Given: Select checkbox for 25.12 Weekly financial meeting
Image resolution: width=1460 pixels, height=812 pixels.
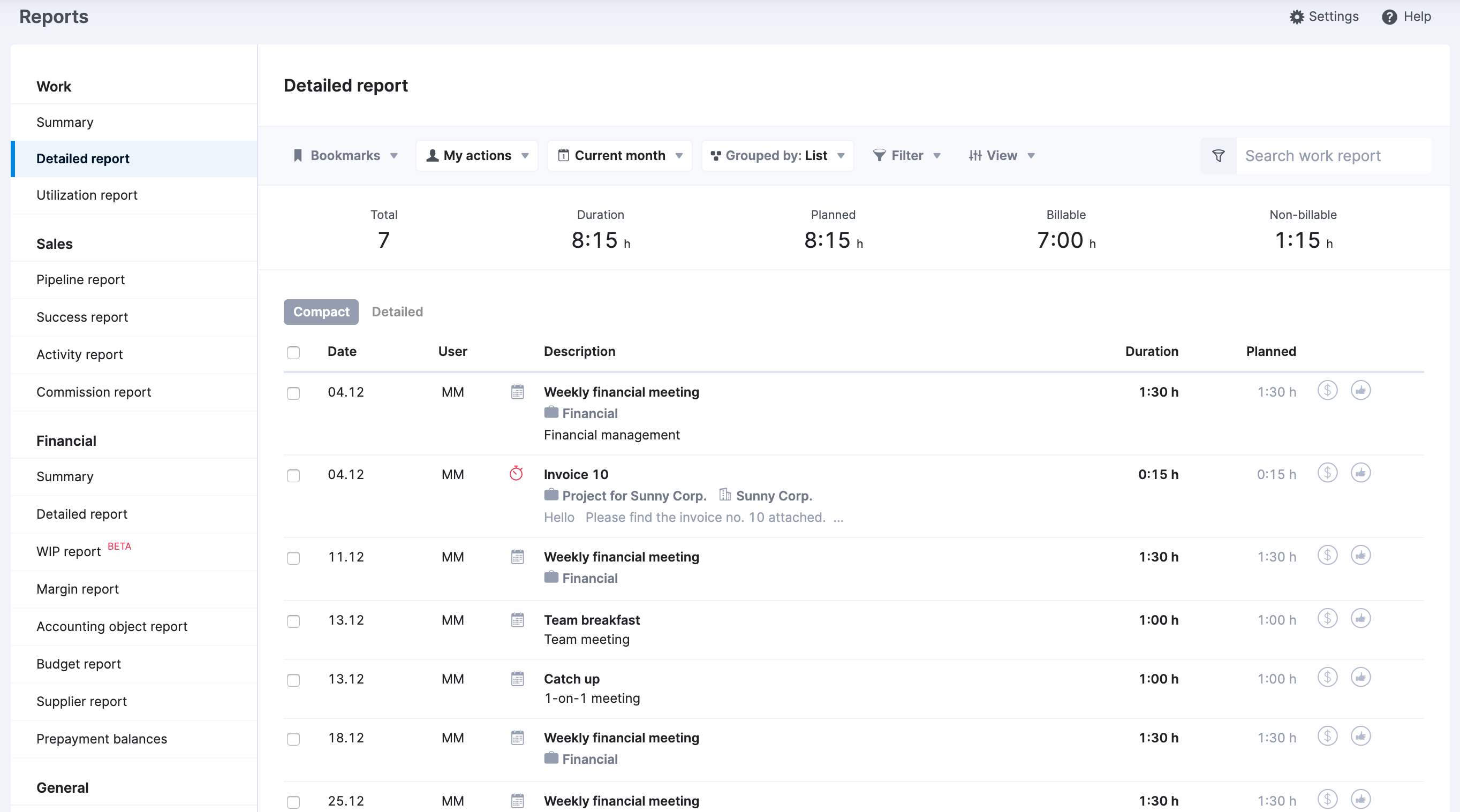Looking at the screenshot, I should click(x=293, y=802).
